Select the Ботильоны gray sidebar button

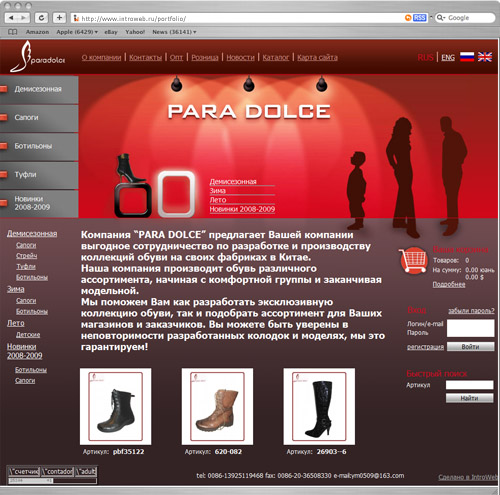[39, 146]
